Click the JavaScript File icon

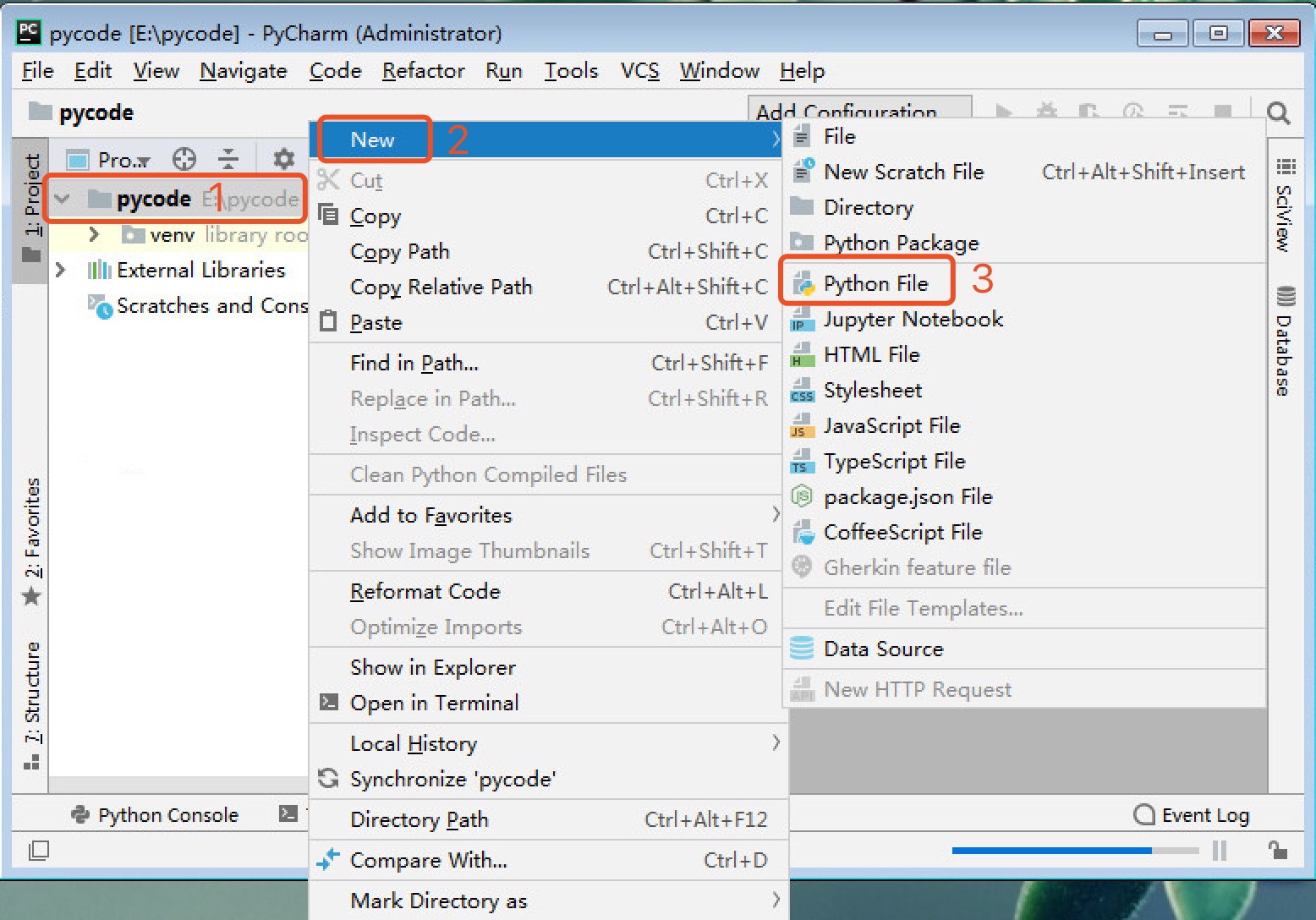(x=803, y=426)
